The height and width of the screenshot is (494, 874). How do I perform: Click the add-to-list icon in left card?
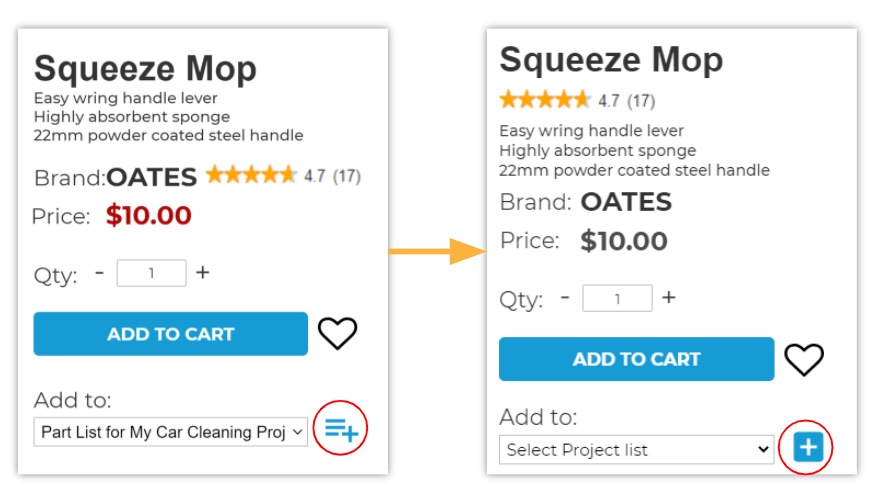tap(341, 429)
